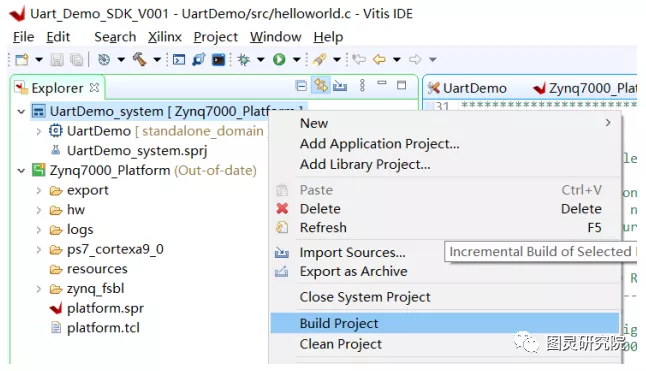Close the Explorer view tab

[x=94, y=88]
